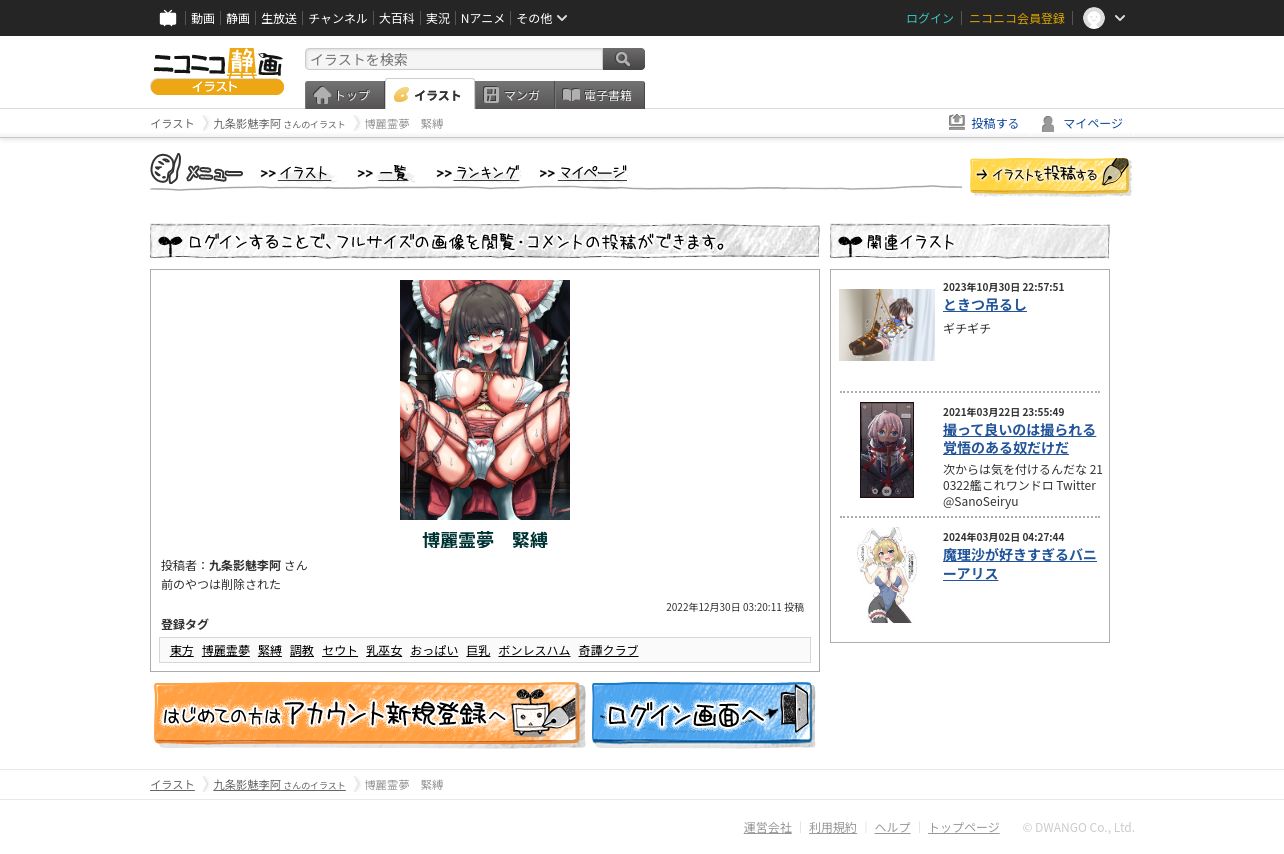Click the palette メニュー icon
Viewport: 1284px width, 854px height.
click(x=166, y=169)
